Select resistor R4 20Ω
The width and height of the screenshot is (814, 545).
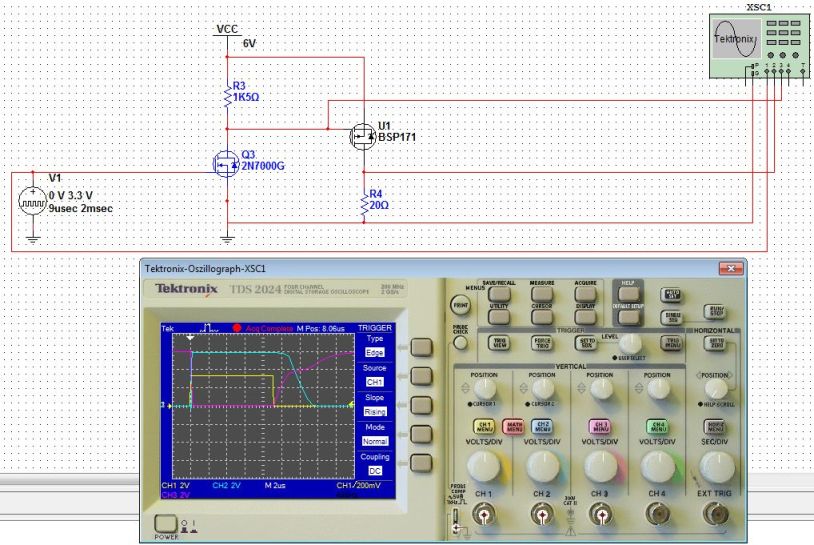[x=364, y=202]
